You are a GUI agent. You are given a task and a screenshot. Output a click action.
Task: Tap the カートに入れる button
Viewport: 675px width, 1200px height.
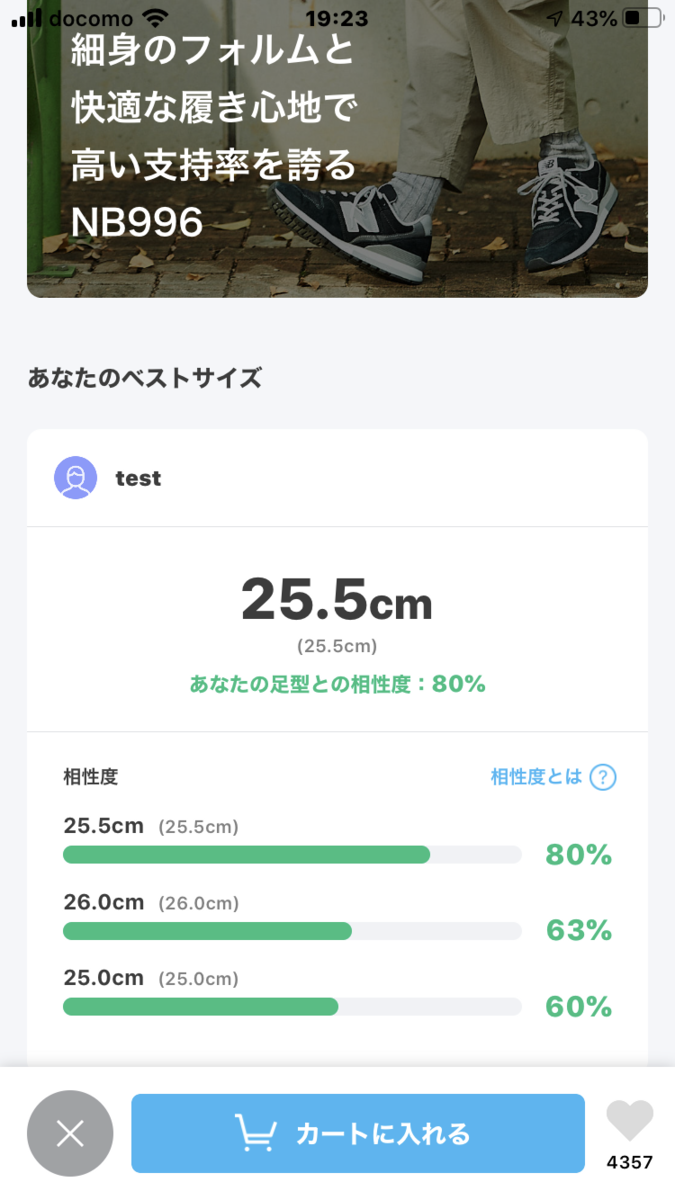click(358, 1133)
